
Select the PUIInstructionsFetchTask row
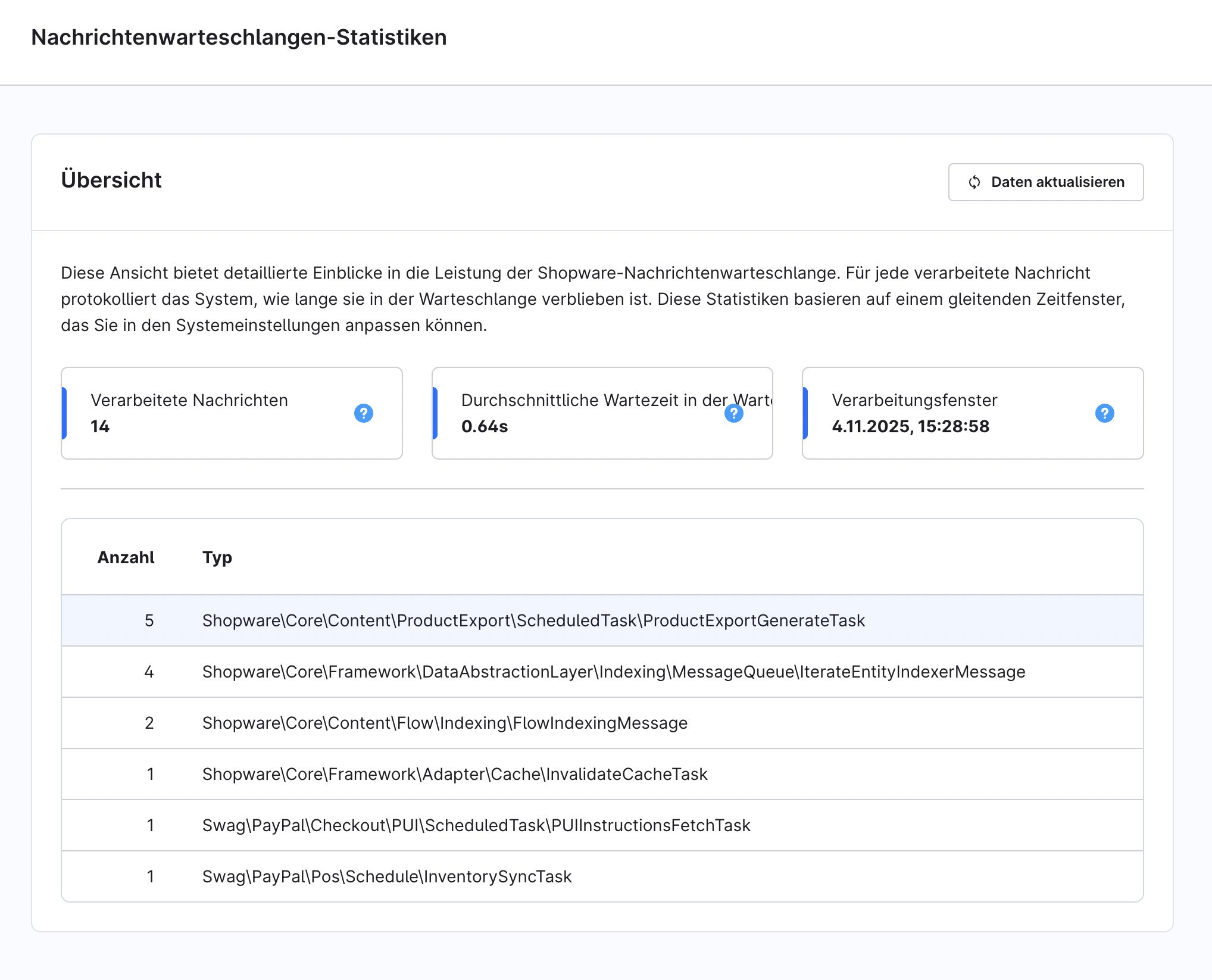[x=476, y=825]
